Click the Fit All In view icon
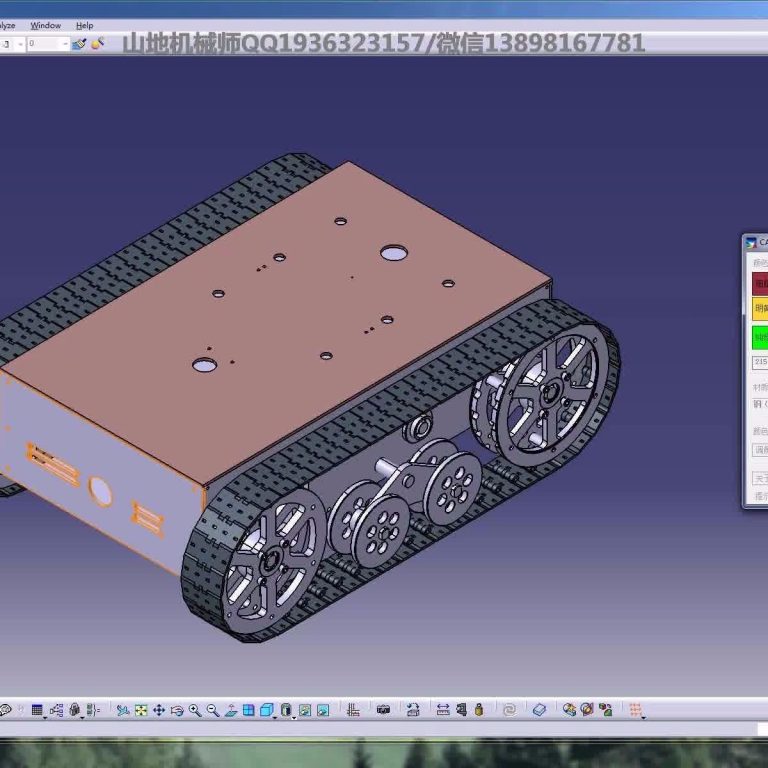The image size is (768, 768). (x=141, y=710)
